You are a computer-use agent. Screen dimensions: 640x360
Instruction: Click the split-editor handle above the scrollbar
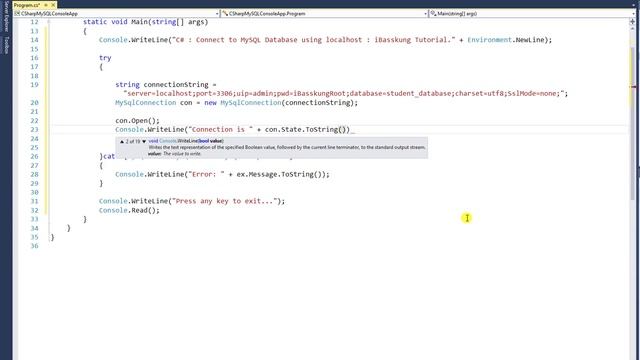click(632, 22)
